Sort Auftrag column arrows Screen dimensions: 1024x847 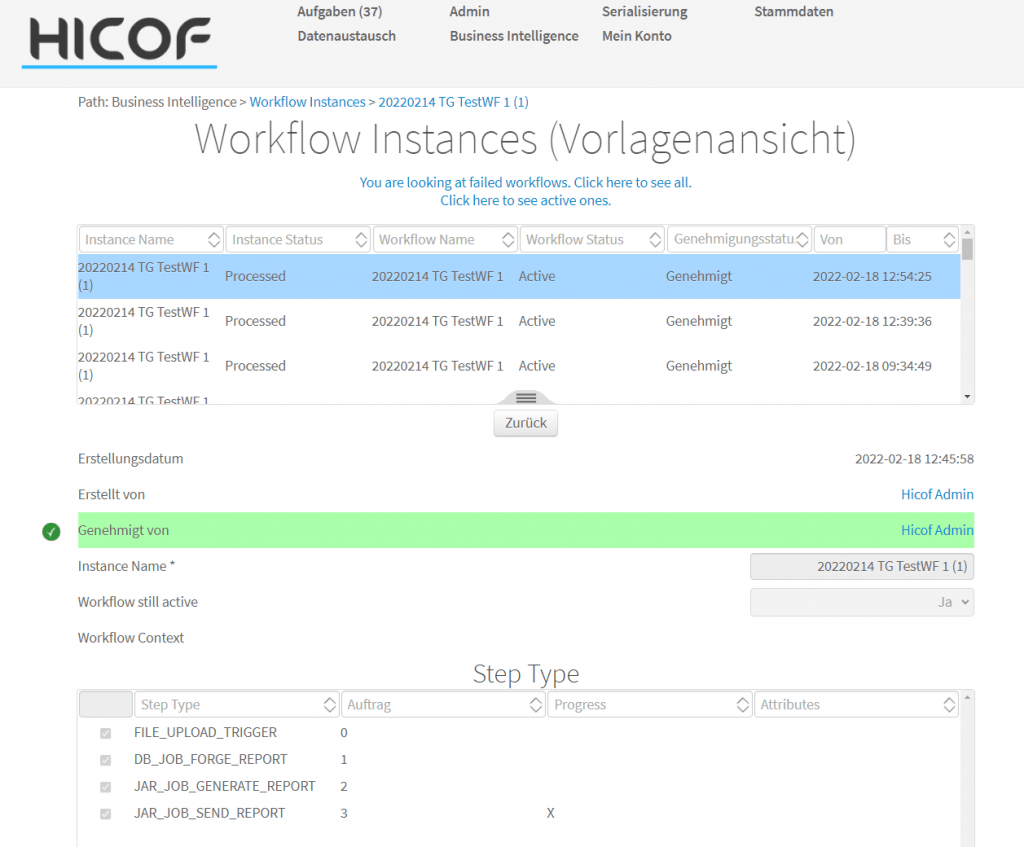(x=536, y=705)
